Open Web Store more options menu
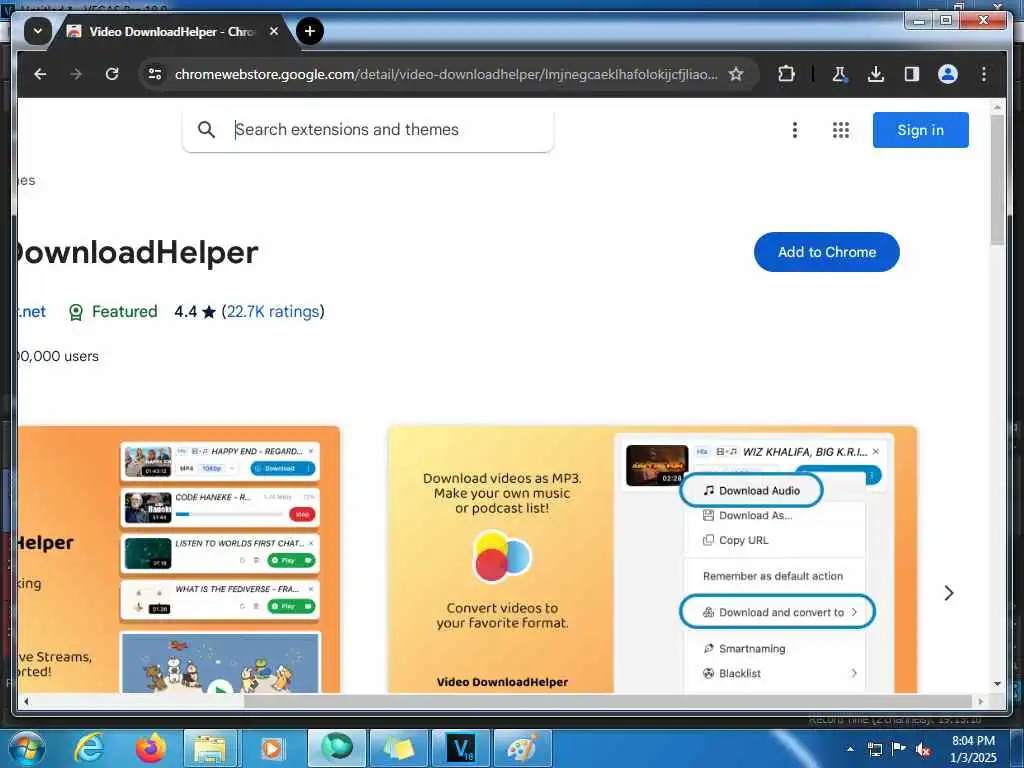Viewport: 1024px width, 768px height. click(795, 129)
